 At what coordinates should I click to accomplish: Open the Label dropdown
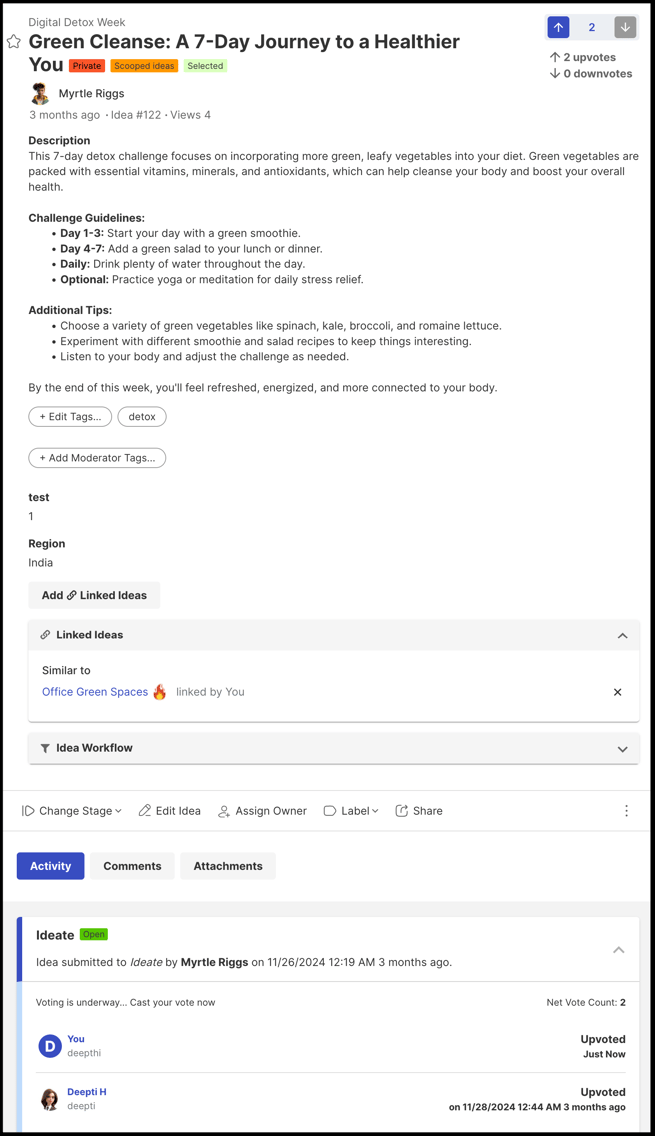(351, 811)
